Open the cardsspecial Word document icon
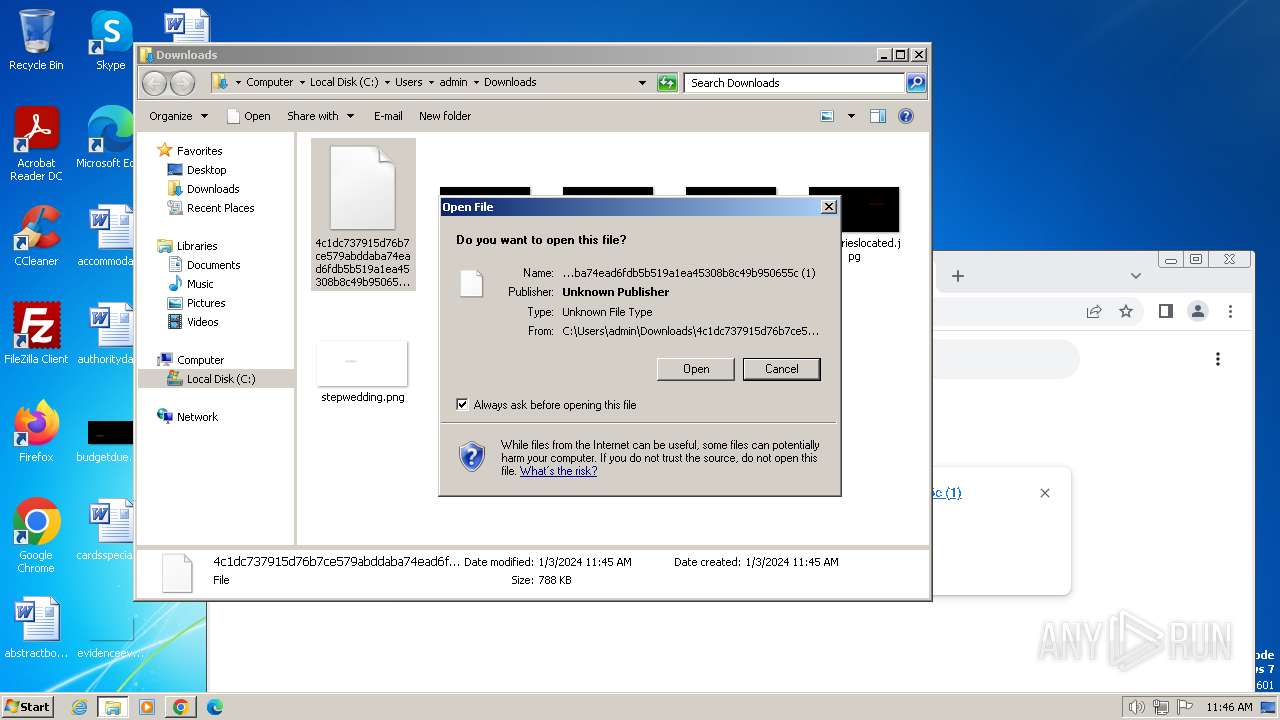The image size is (1280, 720). pos(105,530)
